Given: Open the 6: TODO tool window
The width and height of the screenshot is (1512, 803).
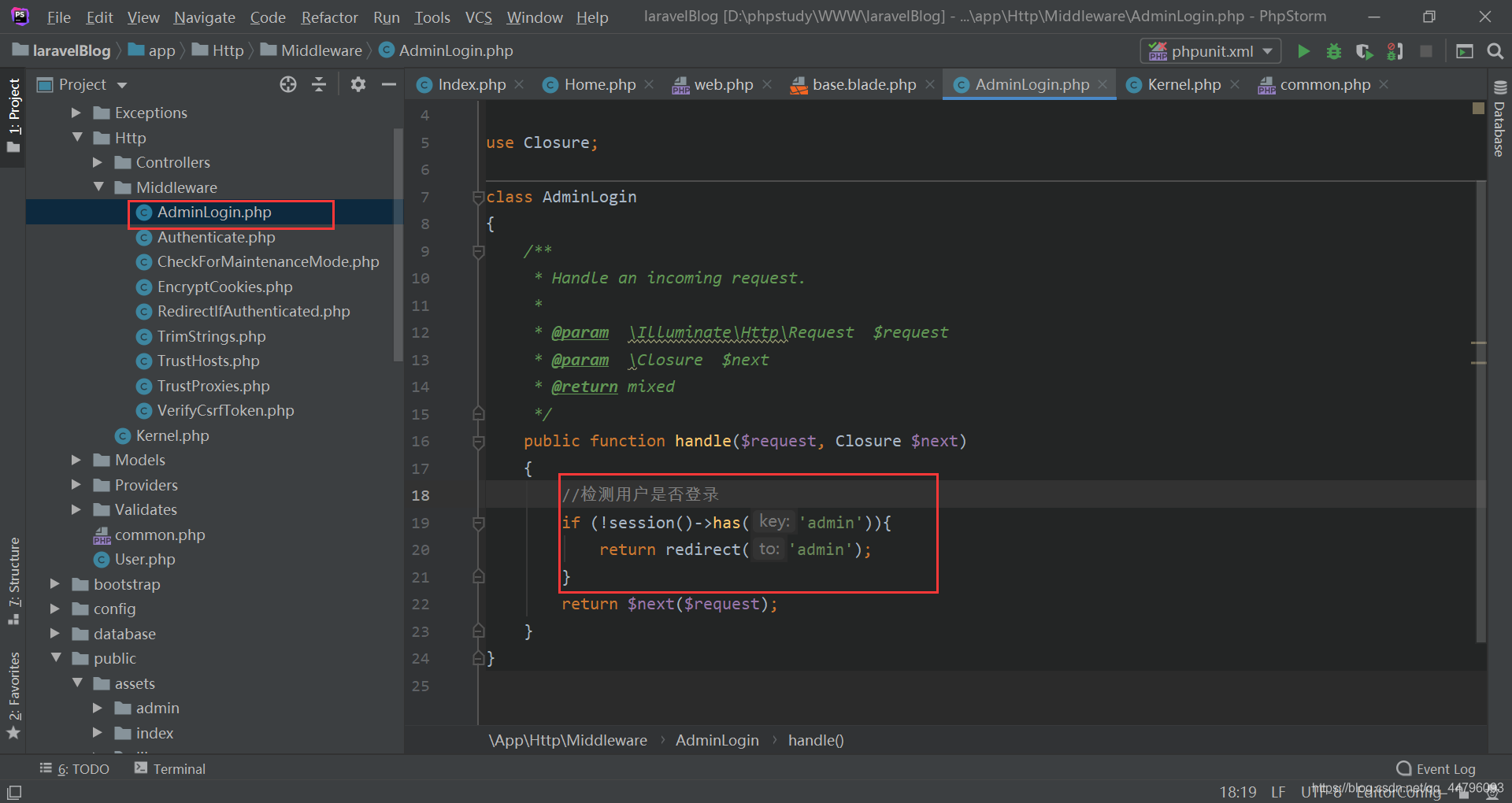Looking at the screenshot, I should [75, 769].
